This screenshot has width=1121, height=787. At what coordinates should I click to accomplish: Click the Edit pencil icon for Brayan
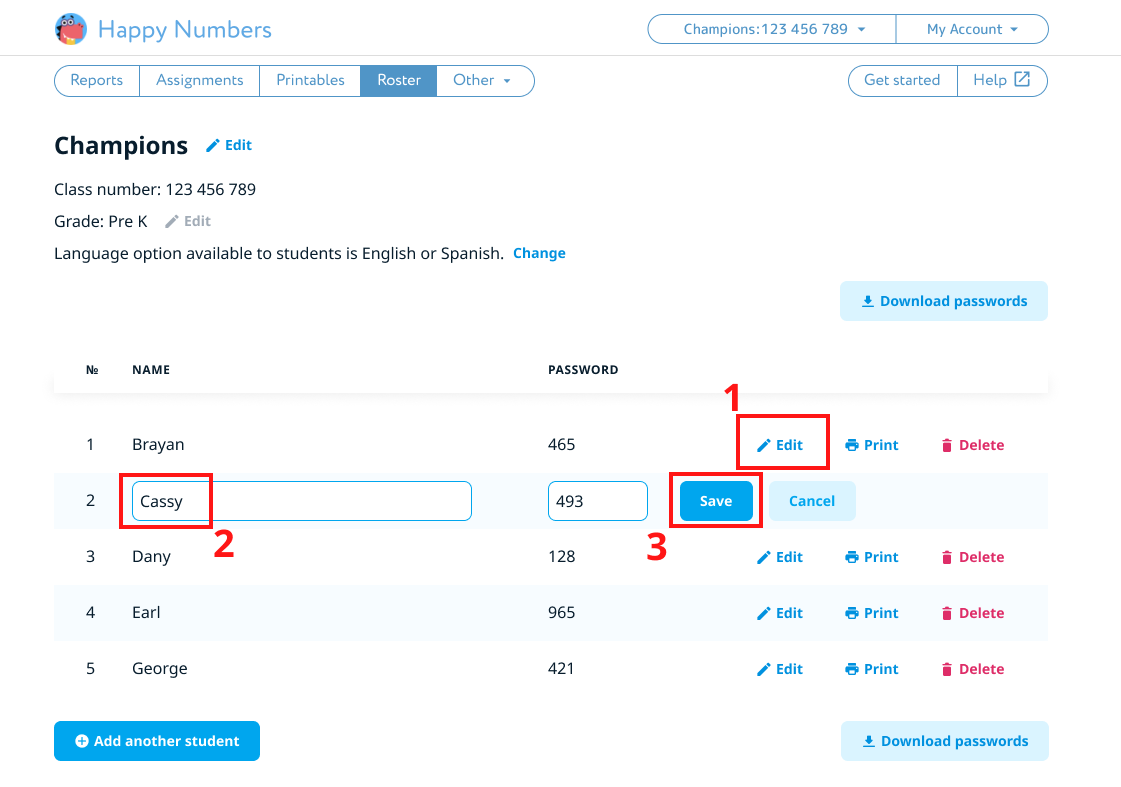(x=764, y=446)
